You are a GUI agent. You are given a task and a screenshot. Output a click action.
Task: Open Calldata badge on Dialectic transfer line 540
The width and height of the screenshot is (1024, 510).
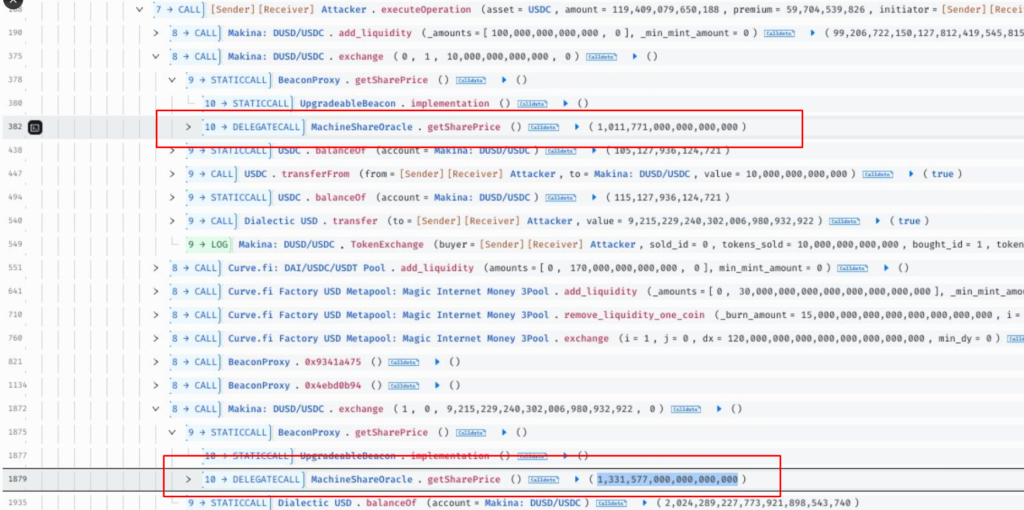click(844, 221)
